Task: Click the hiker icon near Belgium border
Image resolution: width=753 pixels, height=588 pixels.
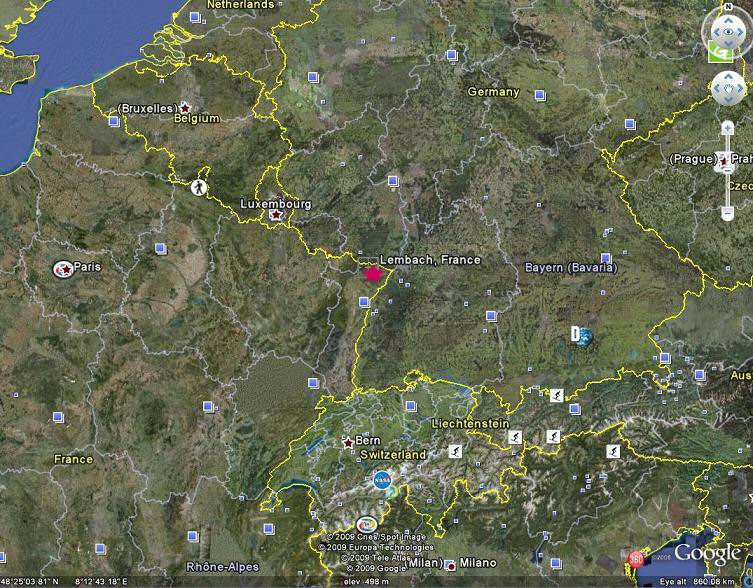Action: [x=199, y=187]
